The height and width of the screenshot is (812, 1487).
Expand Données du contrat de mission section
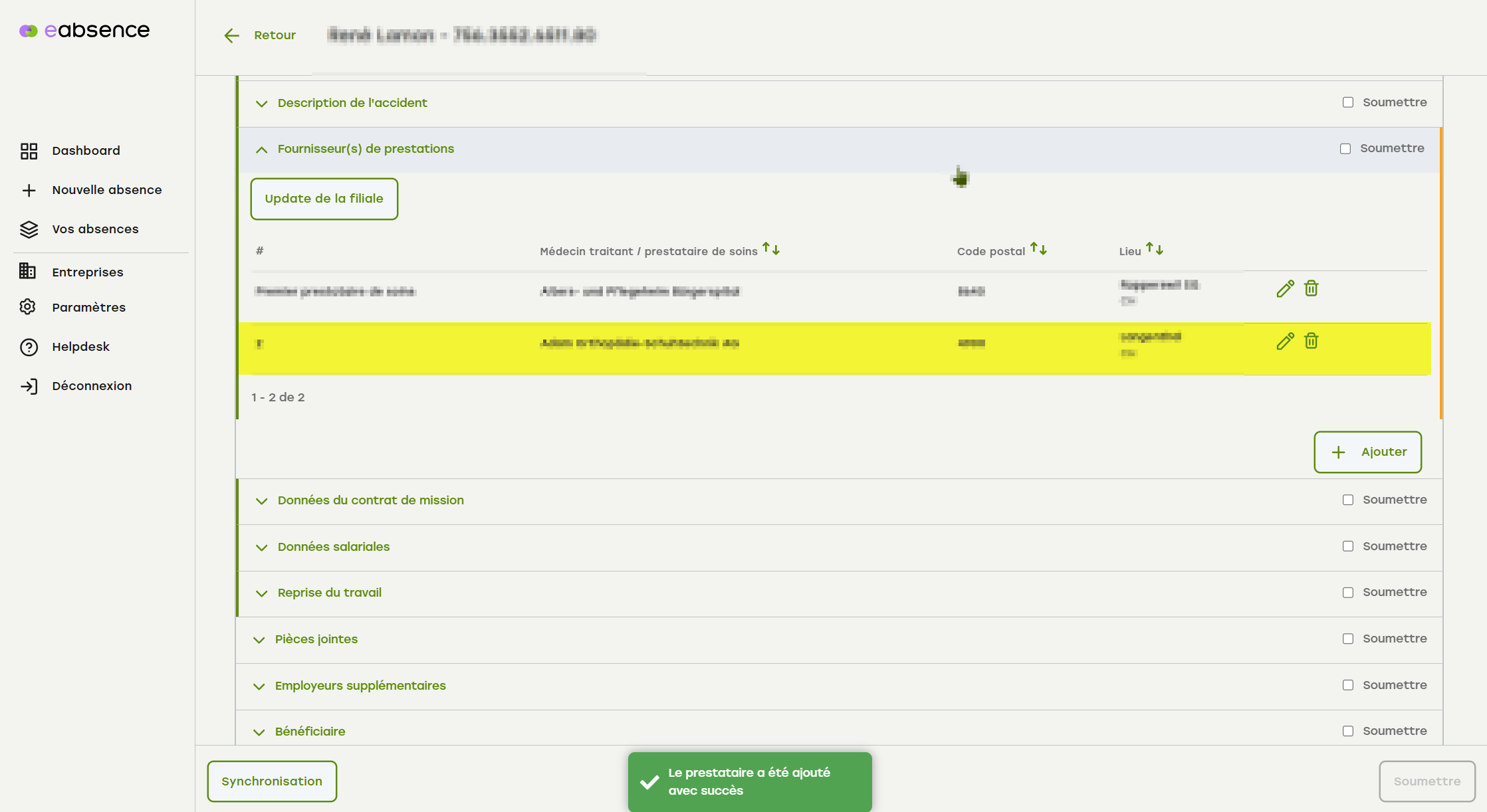coord(262,501)
